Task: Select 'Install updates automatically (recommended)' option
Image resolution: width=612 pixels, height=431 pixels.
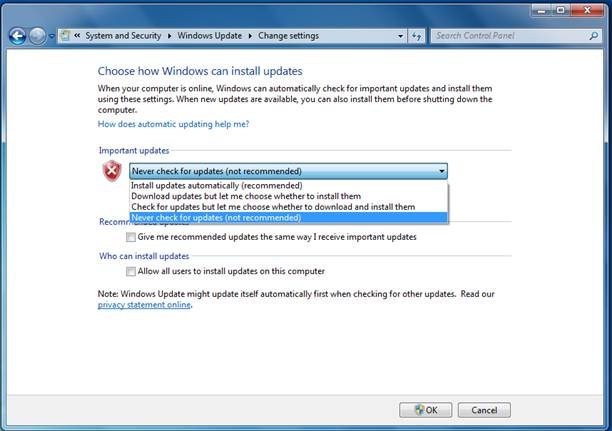Action: pyautogui.click(x=288, y=185)
